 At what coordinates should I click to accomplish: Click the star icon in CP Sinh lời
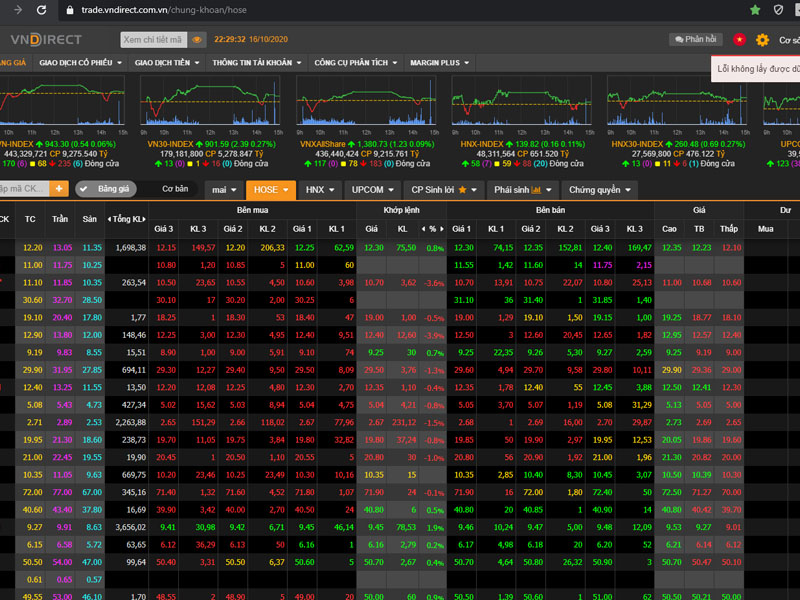click(462, 190)
